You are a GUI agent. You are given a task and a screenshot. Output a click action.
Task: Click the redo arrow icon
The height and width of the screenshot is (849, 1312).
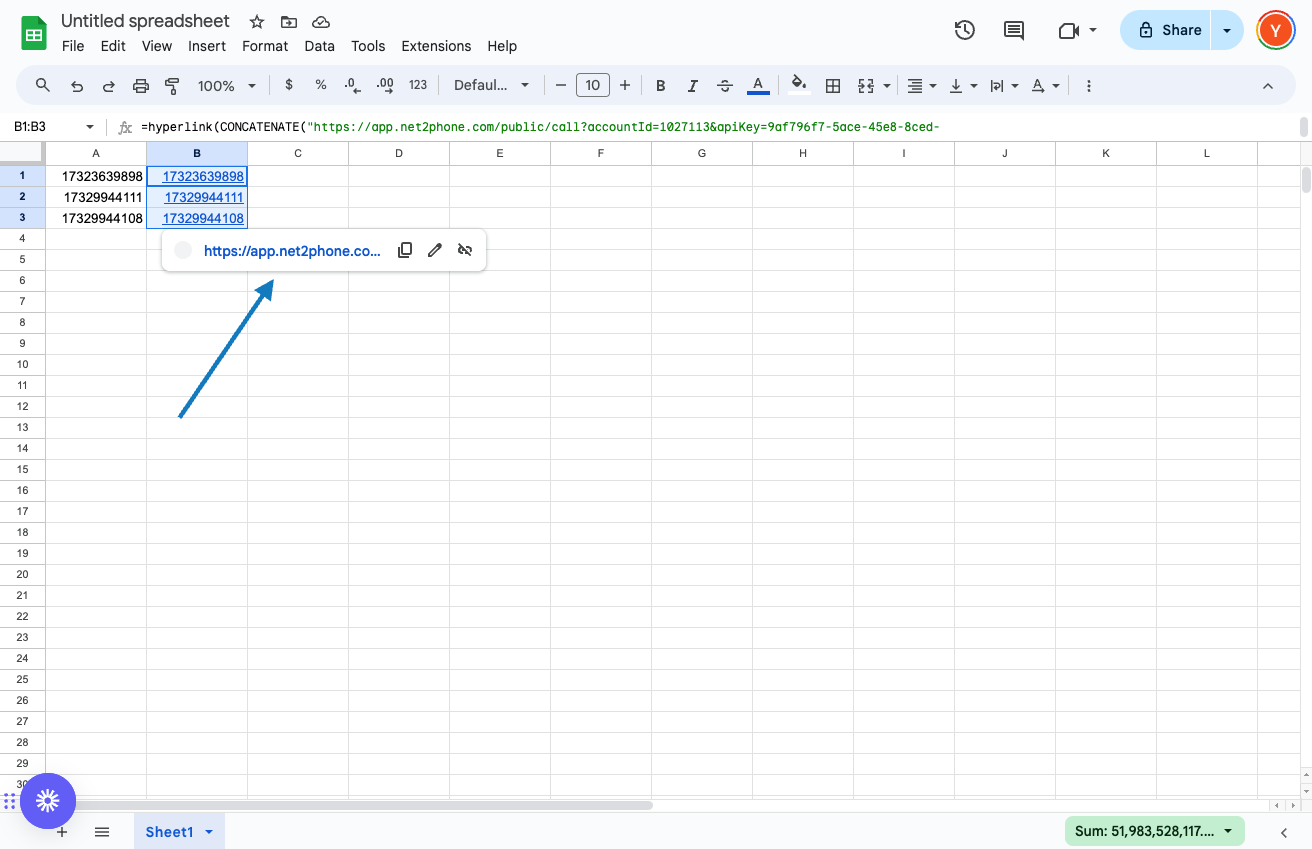click(108, 86)
